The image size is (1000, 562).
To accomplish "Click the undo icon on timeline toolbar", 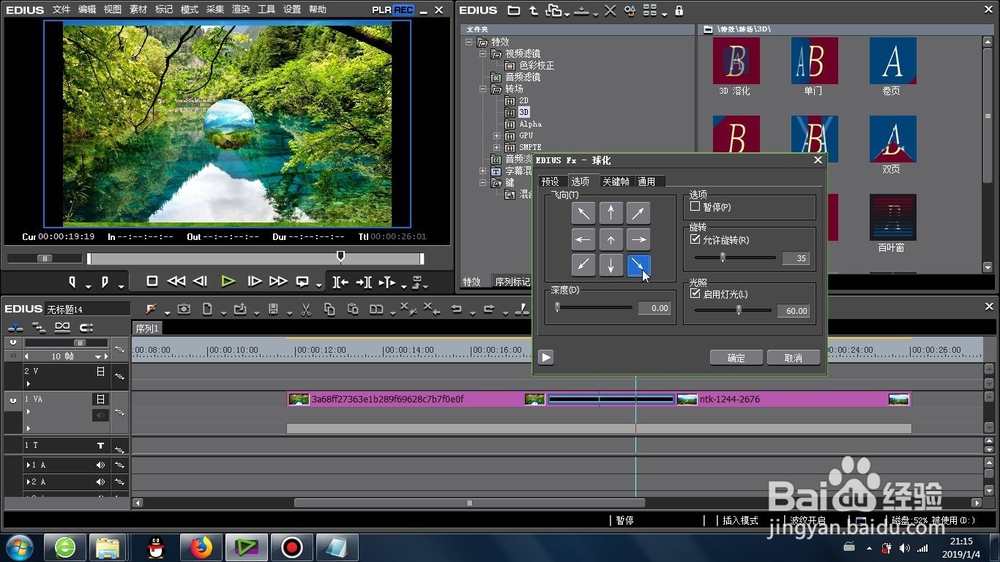I will (x=457, y=309).
